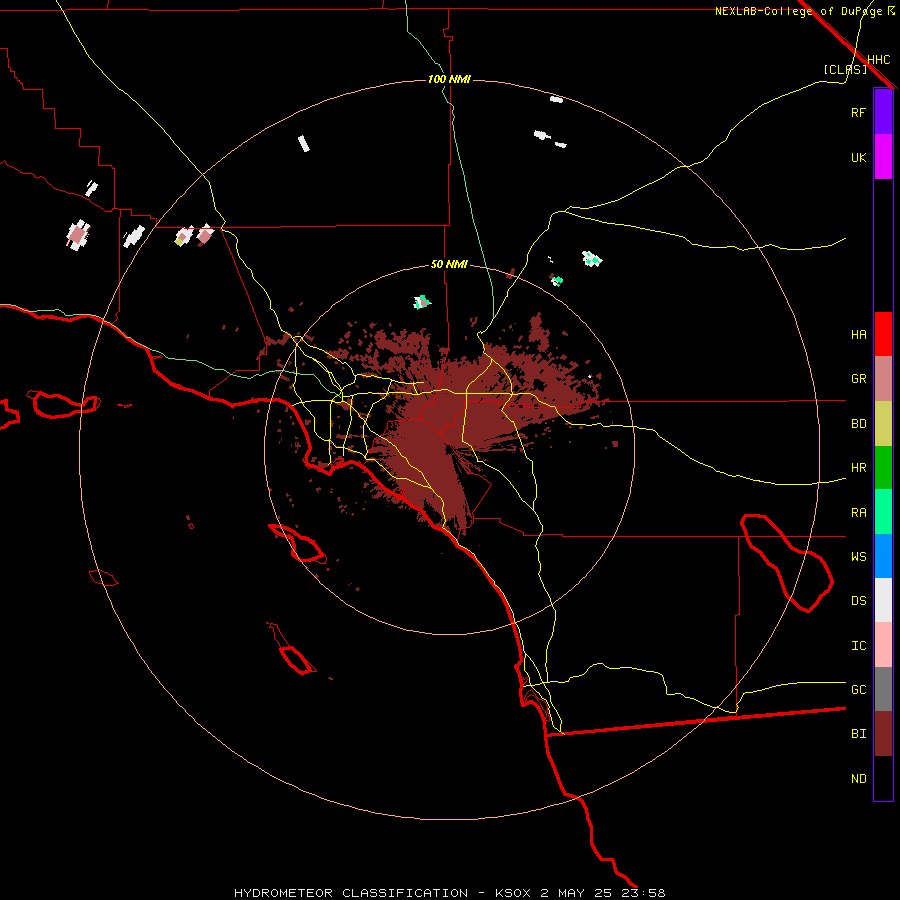Image resolution: width=900 pixels, height=900 pixels.
Task: Click the HHC product code label
Action: click(879, 60)
